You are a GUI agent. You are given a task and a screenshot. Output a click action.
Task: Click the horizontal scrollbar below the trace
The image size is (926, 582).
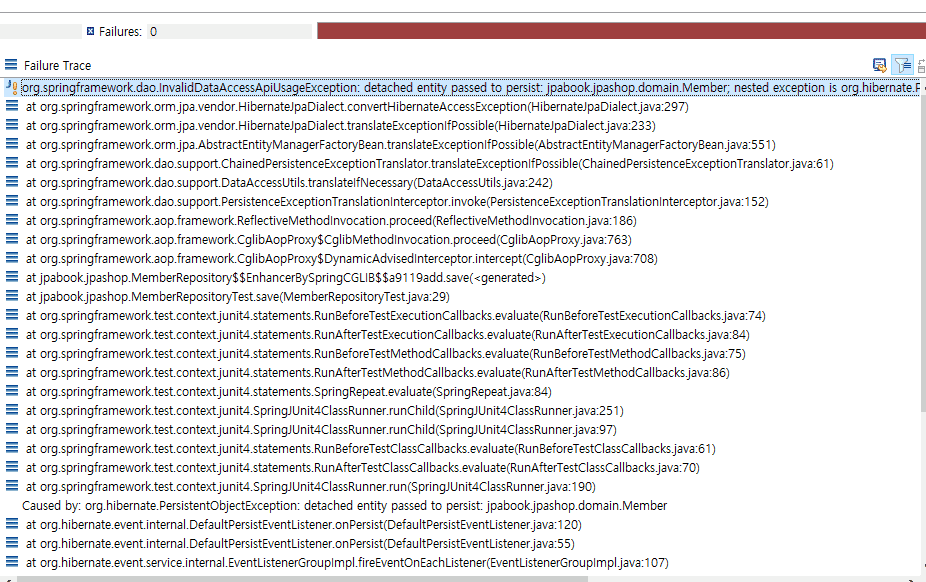point(302,579)
